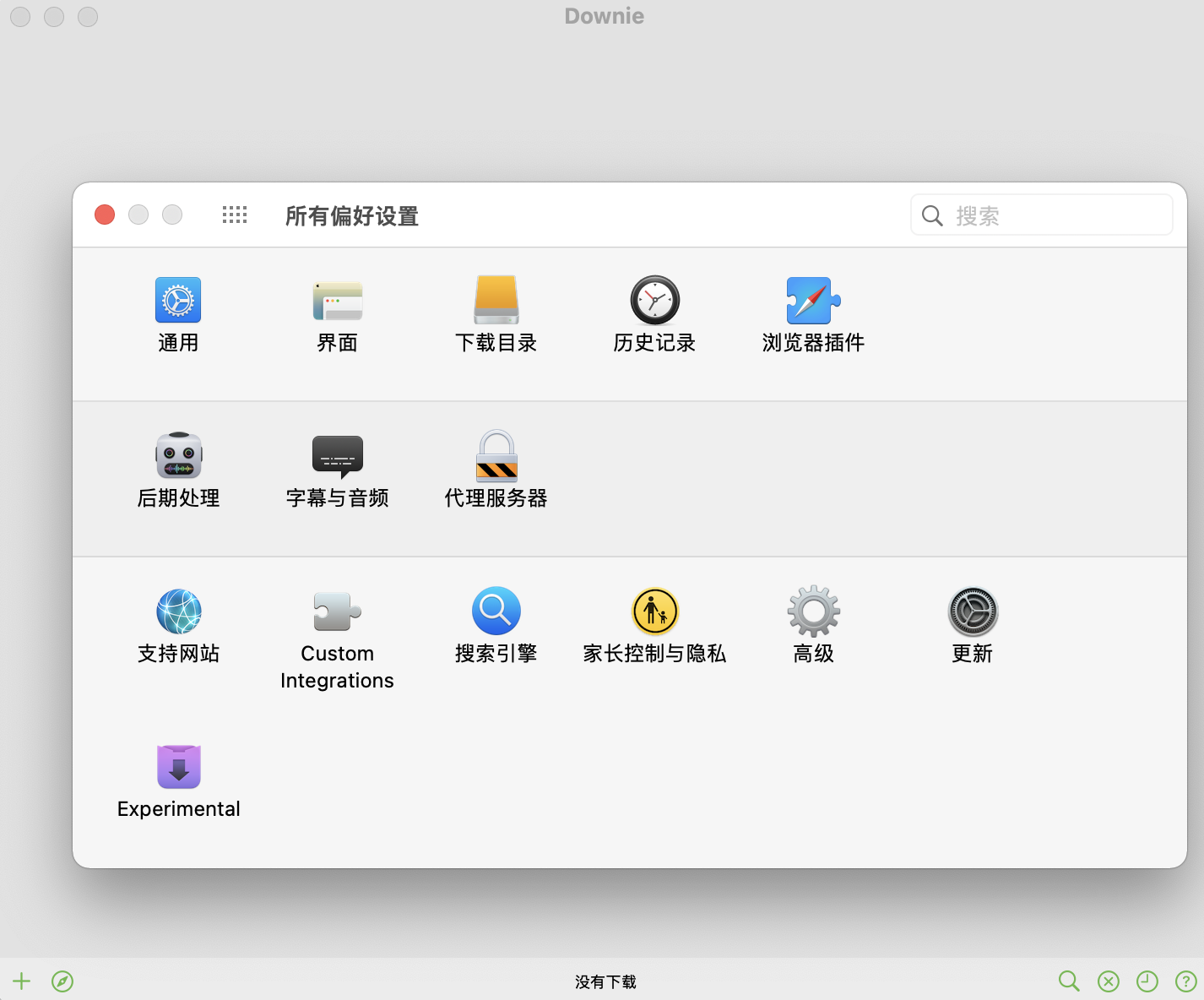Click the show-all grid button
The height and width of the screenshot is (1000, 1204).
tap(235, 215)
